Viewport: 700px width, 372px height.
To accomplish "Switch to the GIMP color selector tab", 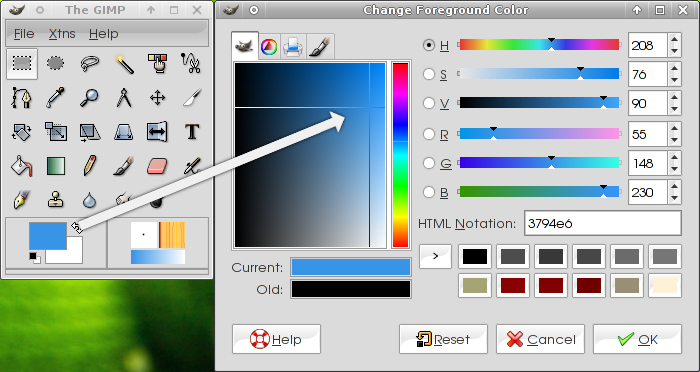I will pyautogui.click(x=245, y=46).
